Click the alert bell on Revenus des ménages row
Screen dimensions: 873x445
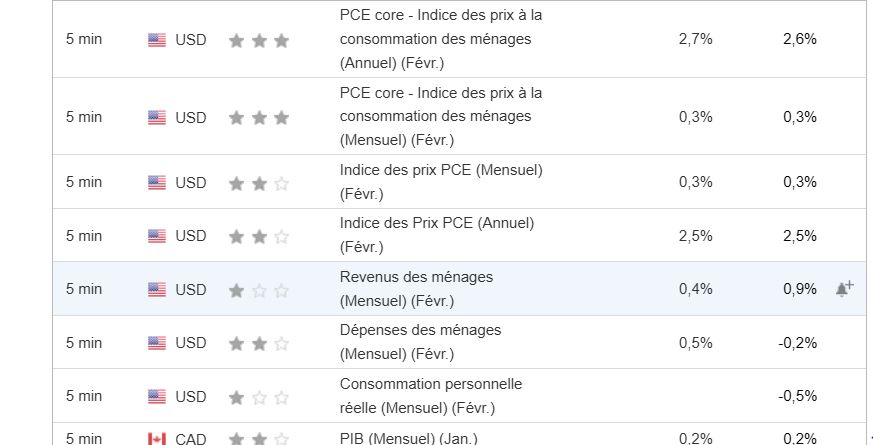coord(844,289)
